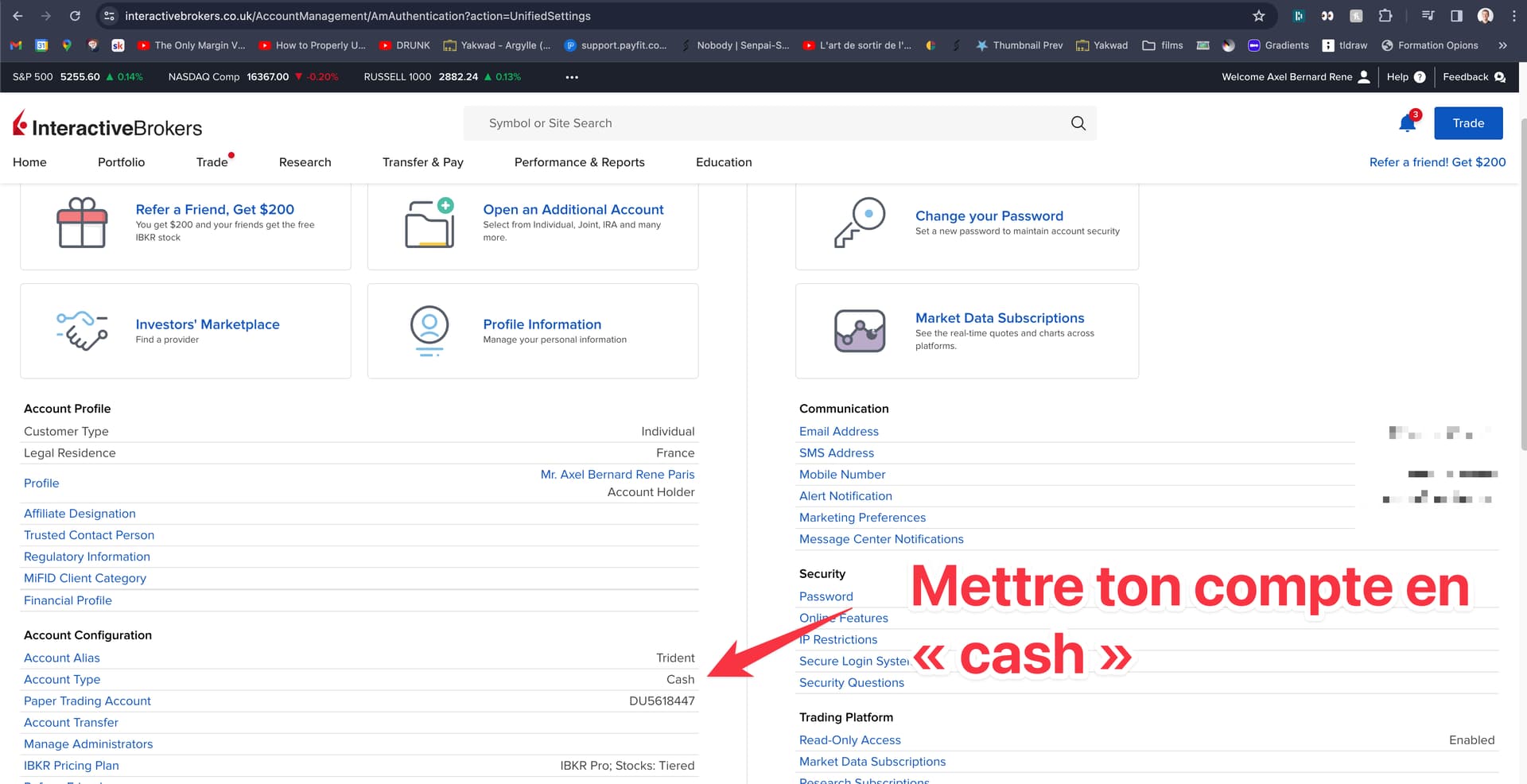Screen dimensions: 1527x784
Task: Go back with browser back arrow
Action: (17, 16)
